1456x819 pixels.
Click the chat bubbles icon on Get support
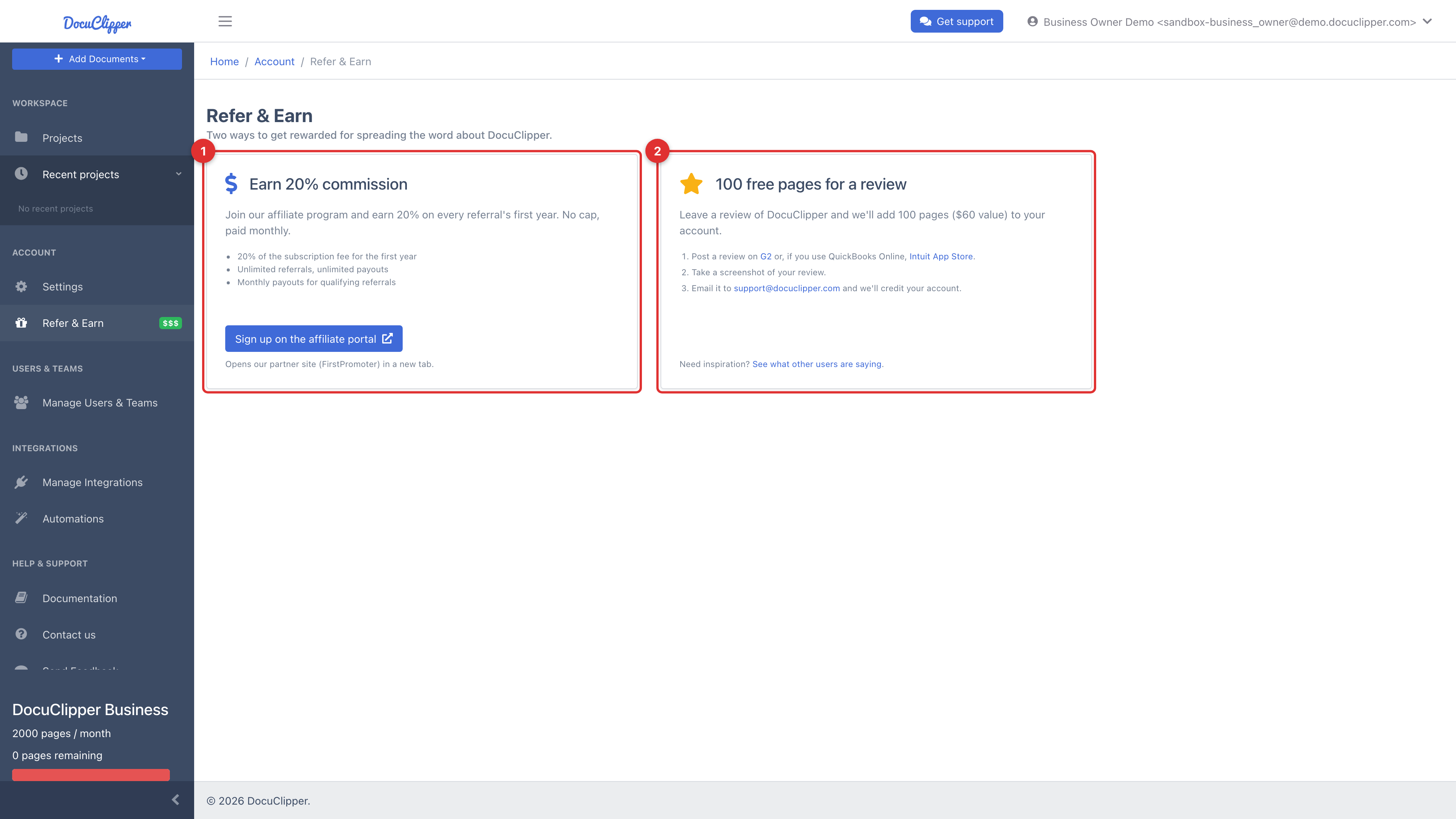(925, 22)
